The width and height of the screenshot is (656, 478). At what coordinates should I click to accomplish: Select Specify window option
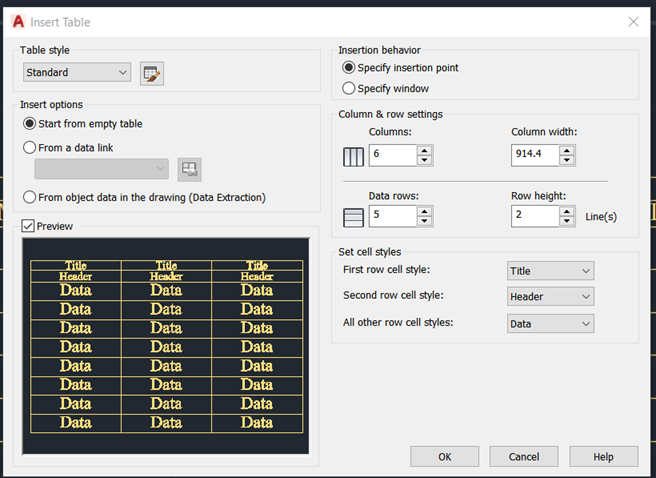point(385,88)
